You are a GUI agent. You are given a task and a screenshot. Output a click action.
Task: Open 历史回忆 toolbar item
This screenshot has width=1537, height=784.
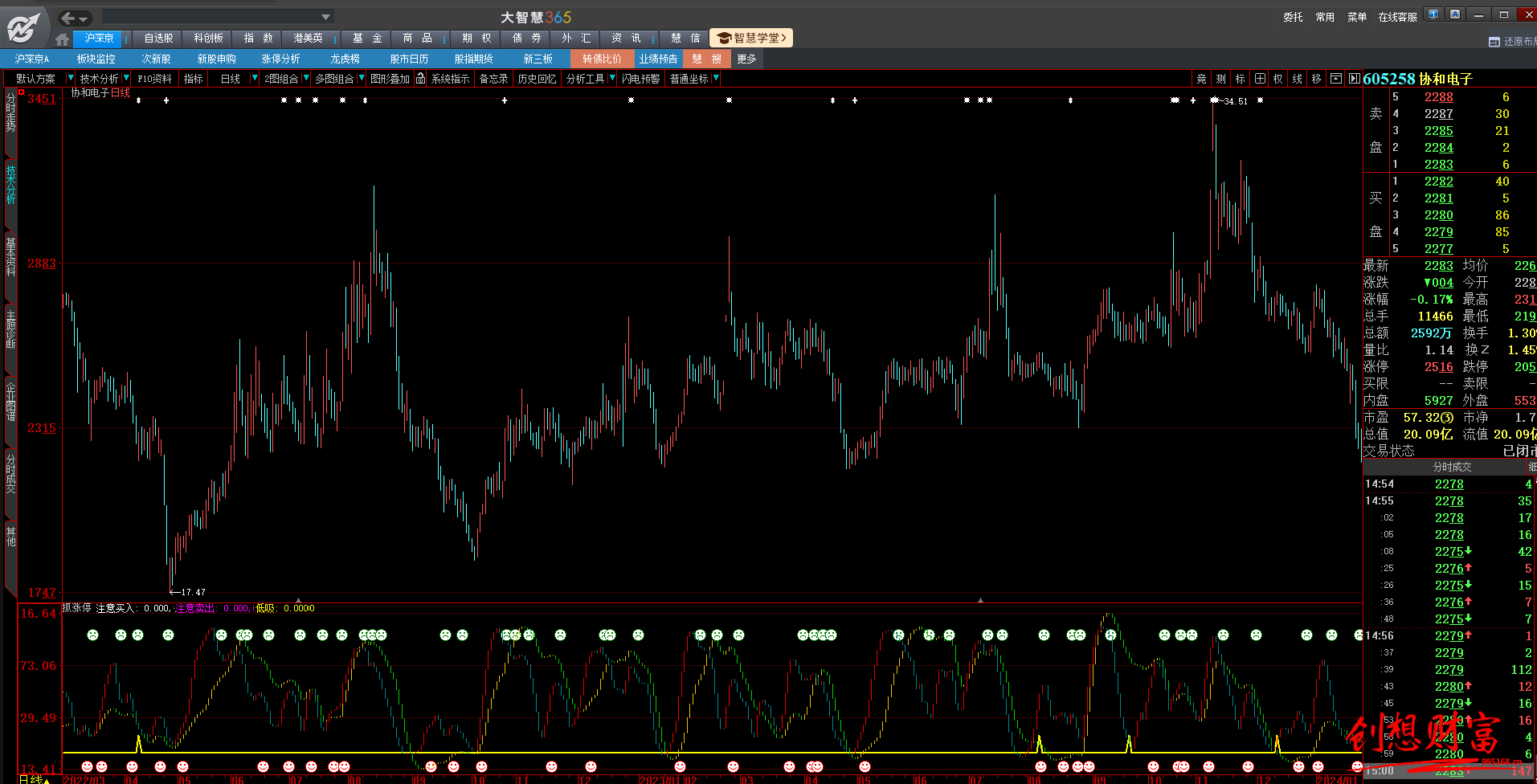pyautogui.click(x=537, y=79)
